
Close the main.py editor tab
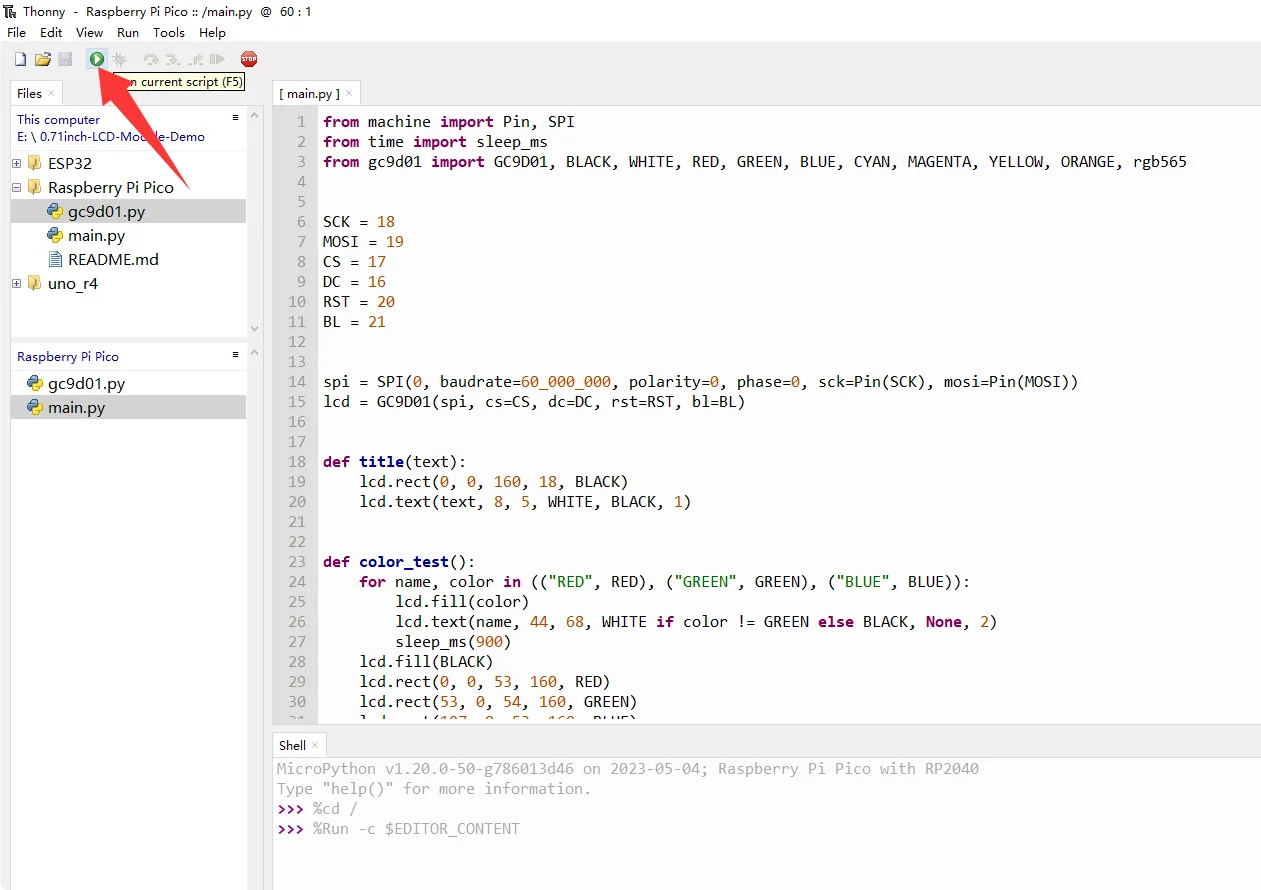pos(349,93)
